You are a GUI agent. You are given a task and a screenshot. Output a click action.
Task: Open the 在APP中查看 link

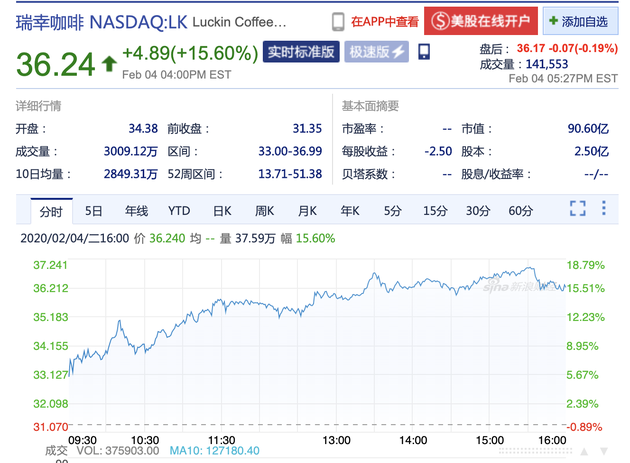click(385, 22)
